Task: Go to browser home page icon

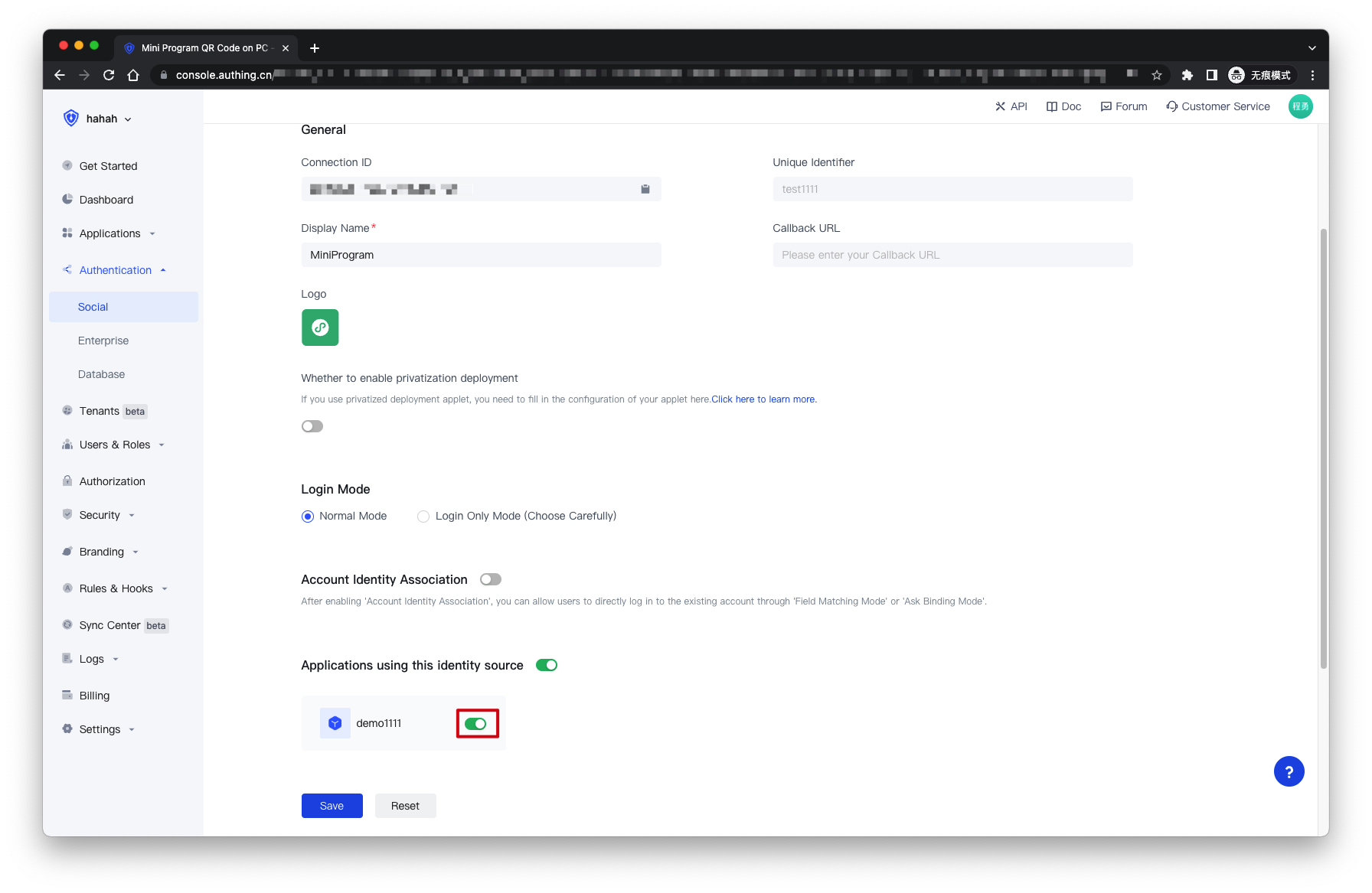Action: (x=133, y=75)
